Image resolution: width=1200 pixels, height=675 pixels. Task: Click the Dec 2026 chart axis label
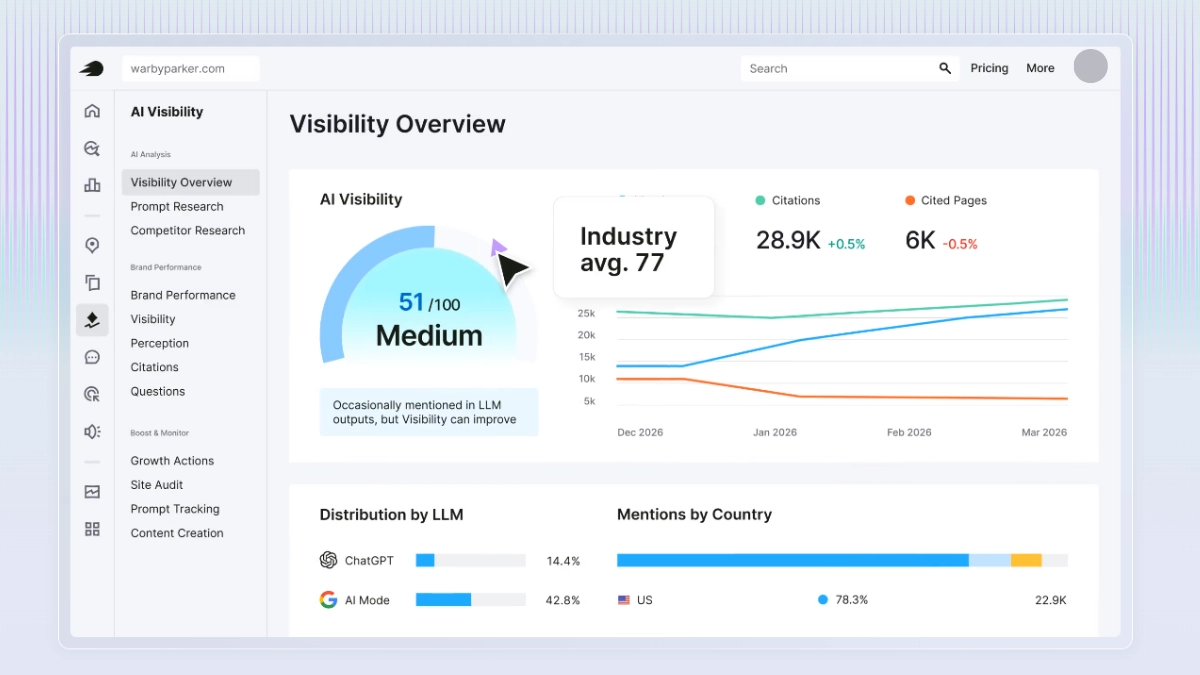[x=640, y=433]
